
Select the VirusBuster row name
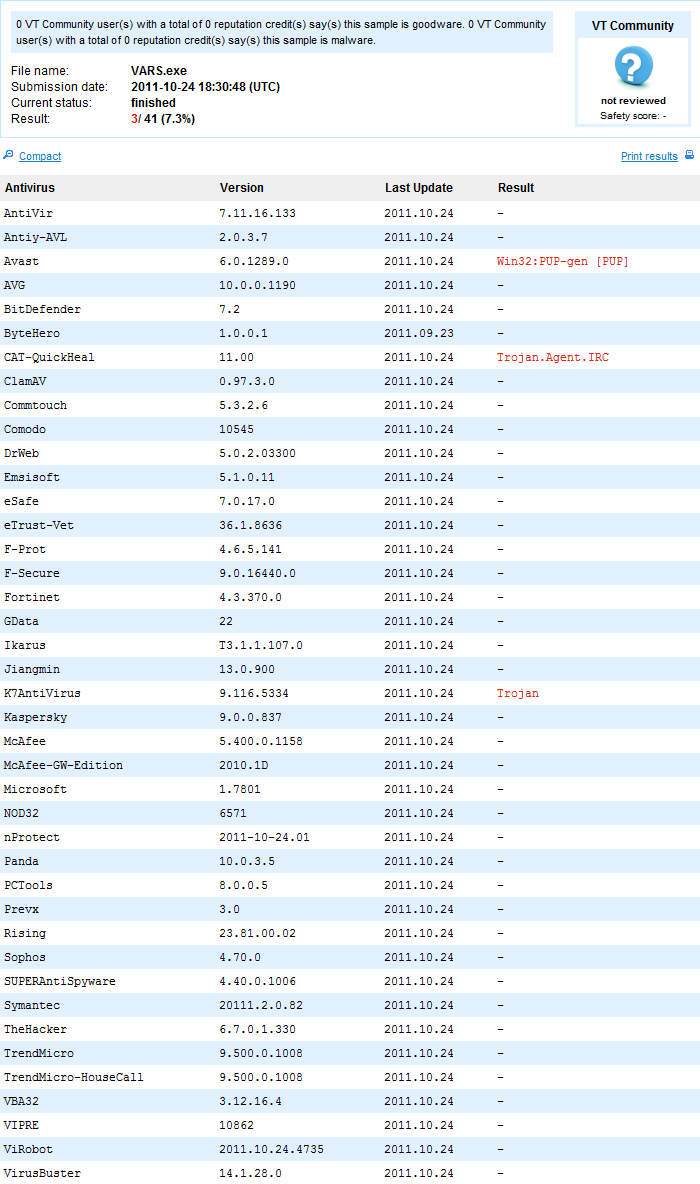coord(42,1173)
